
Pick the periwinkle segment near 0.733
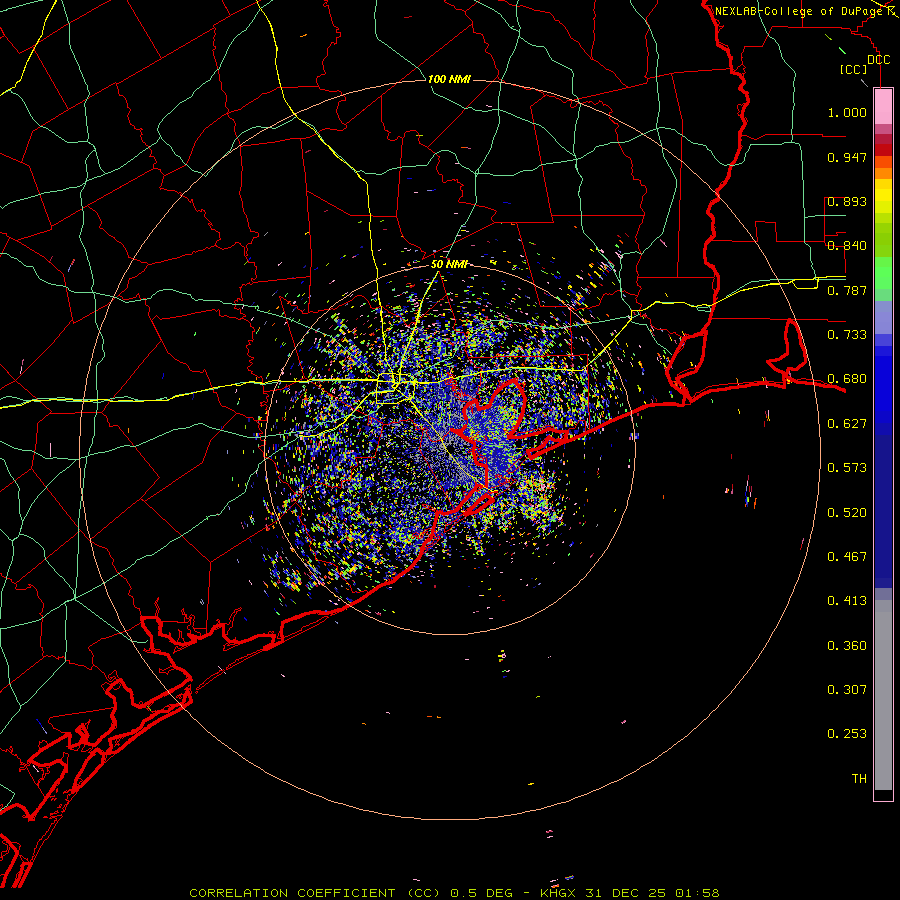coord(883,319)
